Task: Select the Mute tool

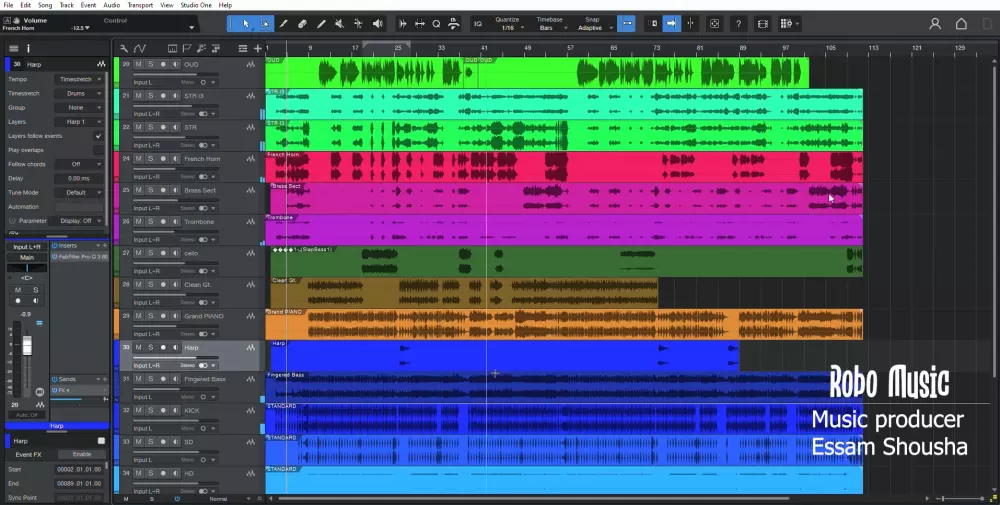Action: click(x=340, y=24)
